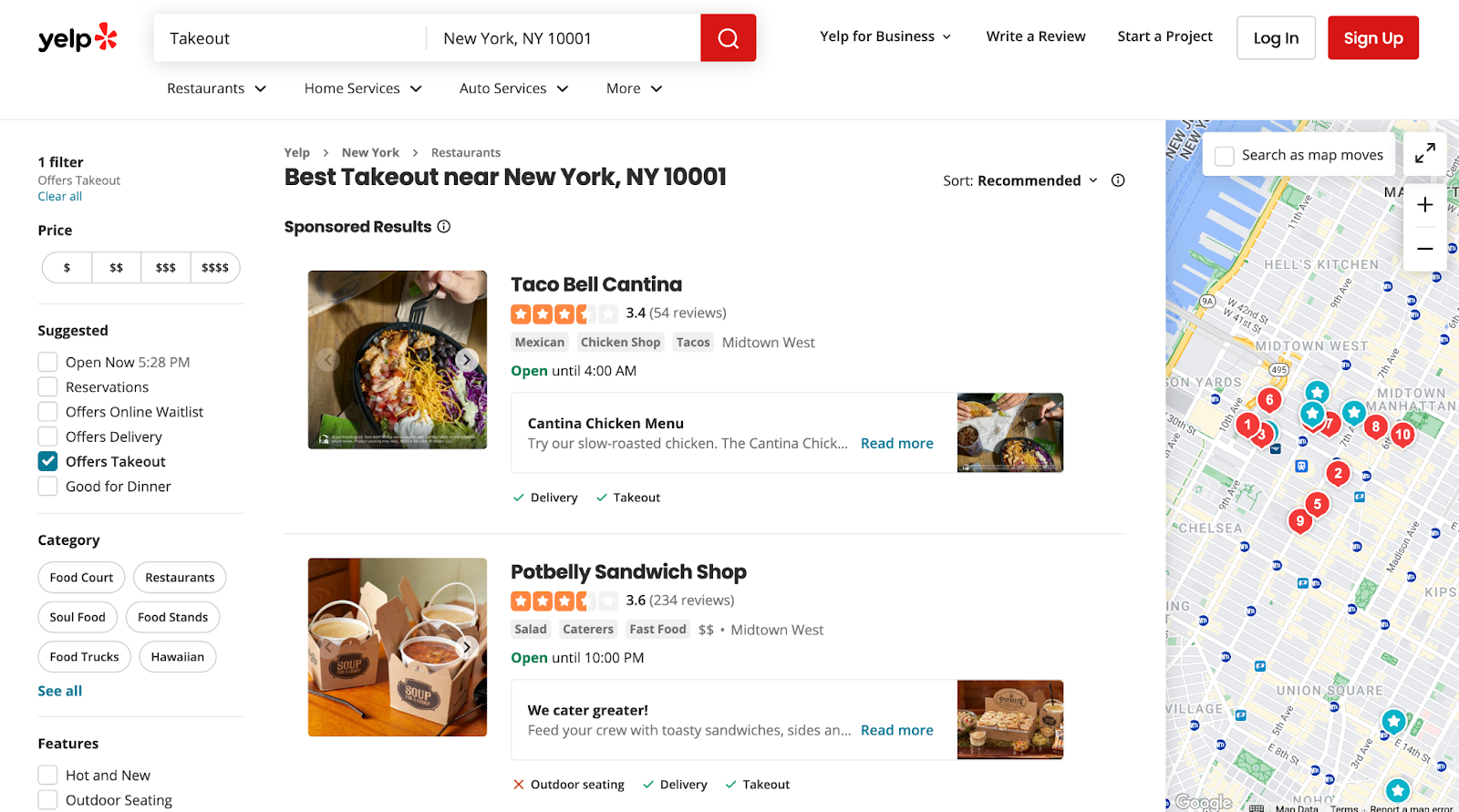Check the Hot and New feature

[x=47, y=775]
